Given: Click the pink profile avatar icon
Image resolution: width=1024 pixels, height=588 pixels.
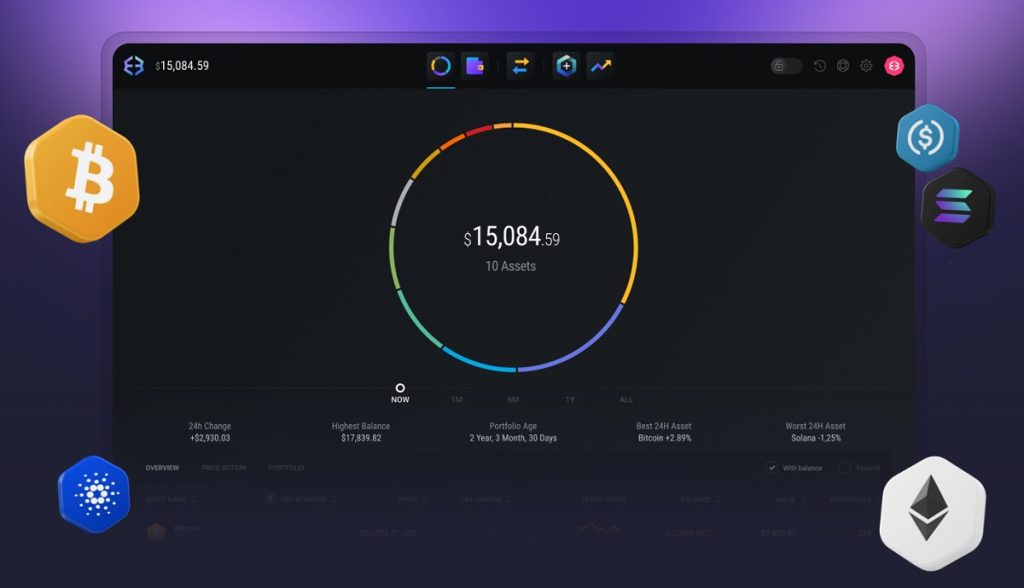Looking at the screenshot, I should (x=895, y=65).
